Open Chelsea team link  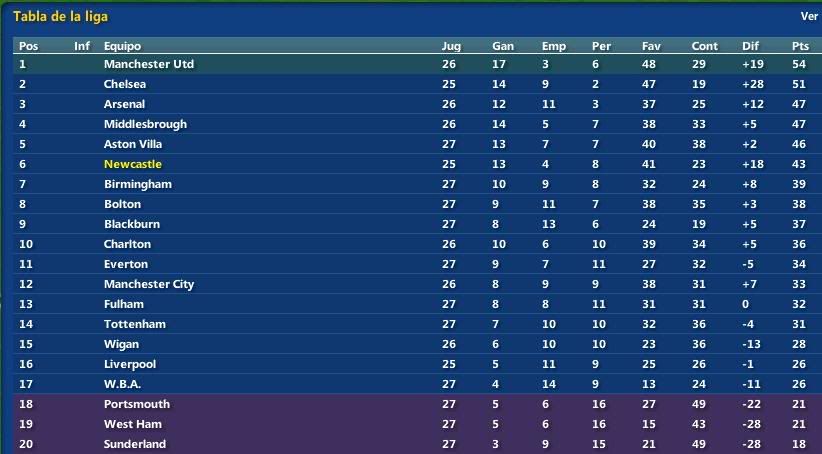(125, 84)
